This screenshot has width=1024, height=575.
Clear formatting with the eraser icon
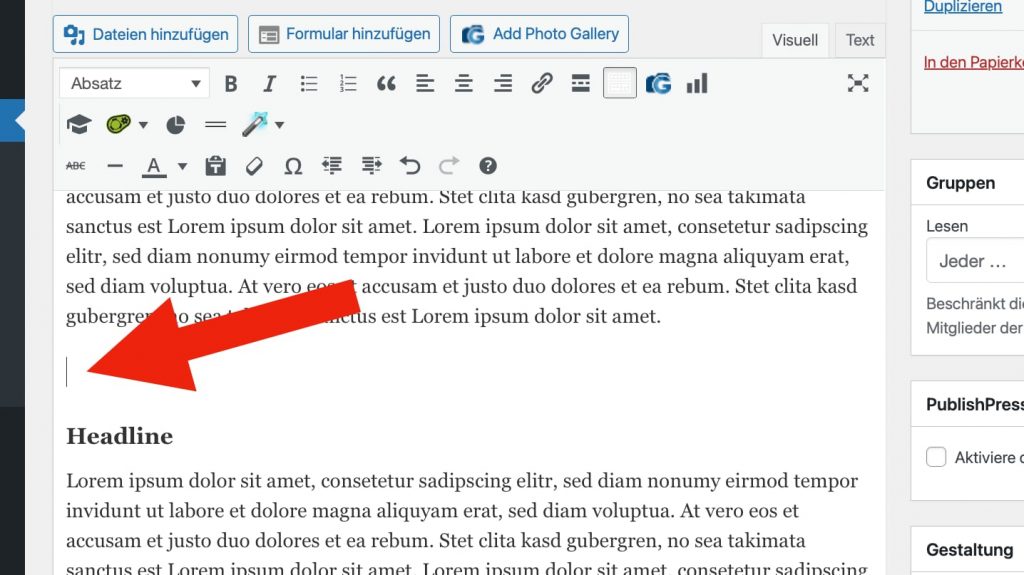pyautogui.click(x=254, y=166)
